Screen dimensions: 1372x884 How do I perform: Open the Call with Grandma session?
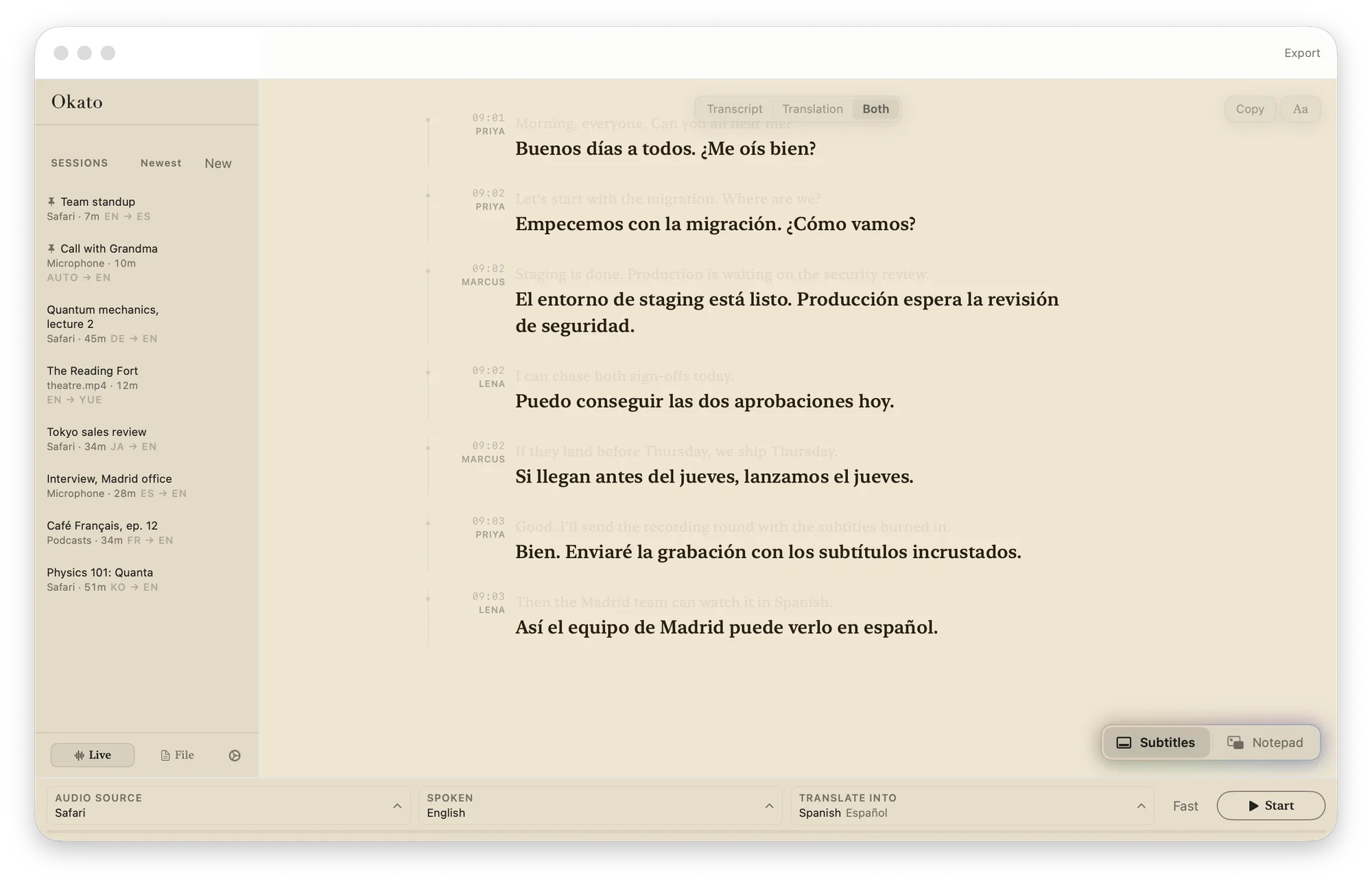(146, 262)
